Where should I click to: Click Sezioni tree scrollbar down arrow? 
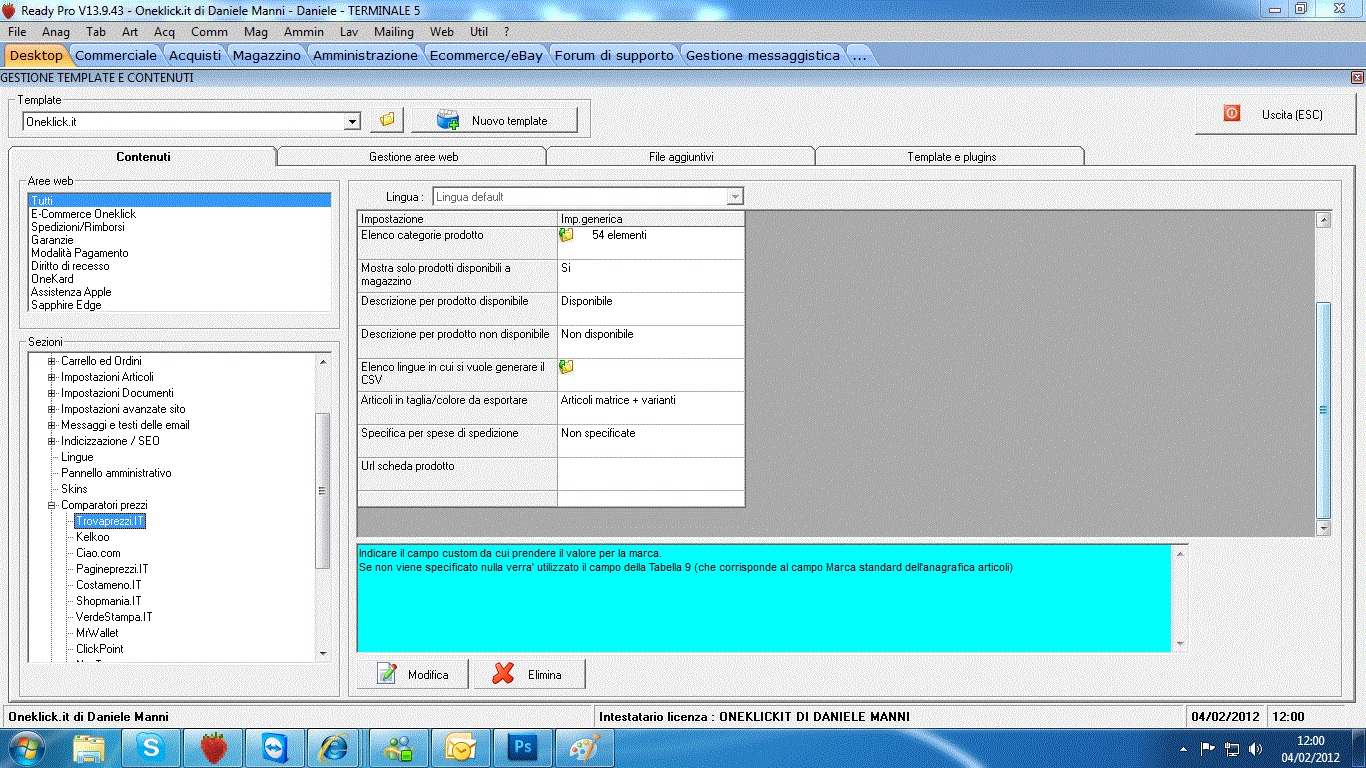coord(322,653)
